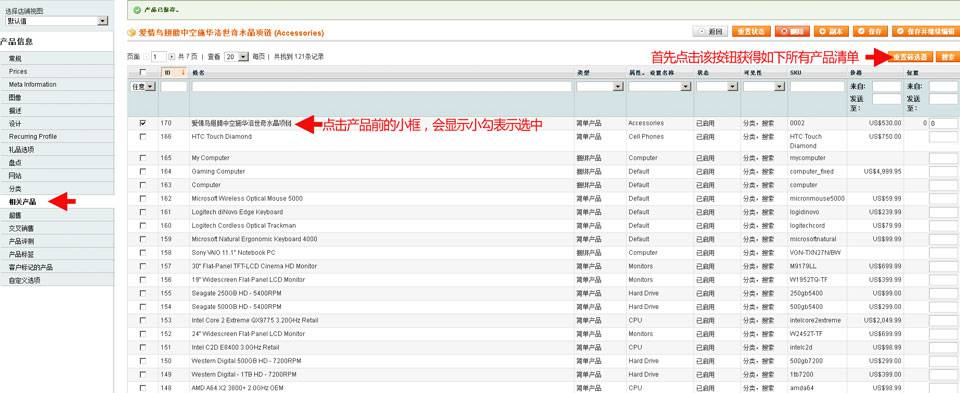Open the Prices tab
The height and width of the screenshot is (393, 960).
pyautogui.click(x=57, y=72)
